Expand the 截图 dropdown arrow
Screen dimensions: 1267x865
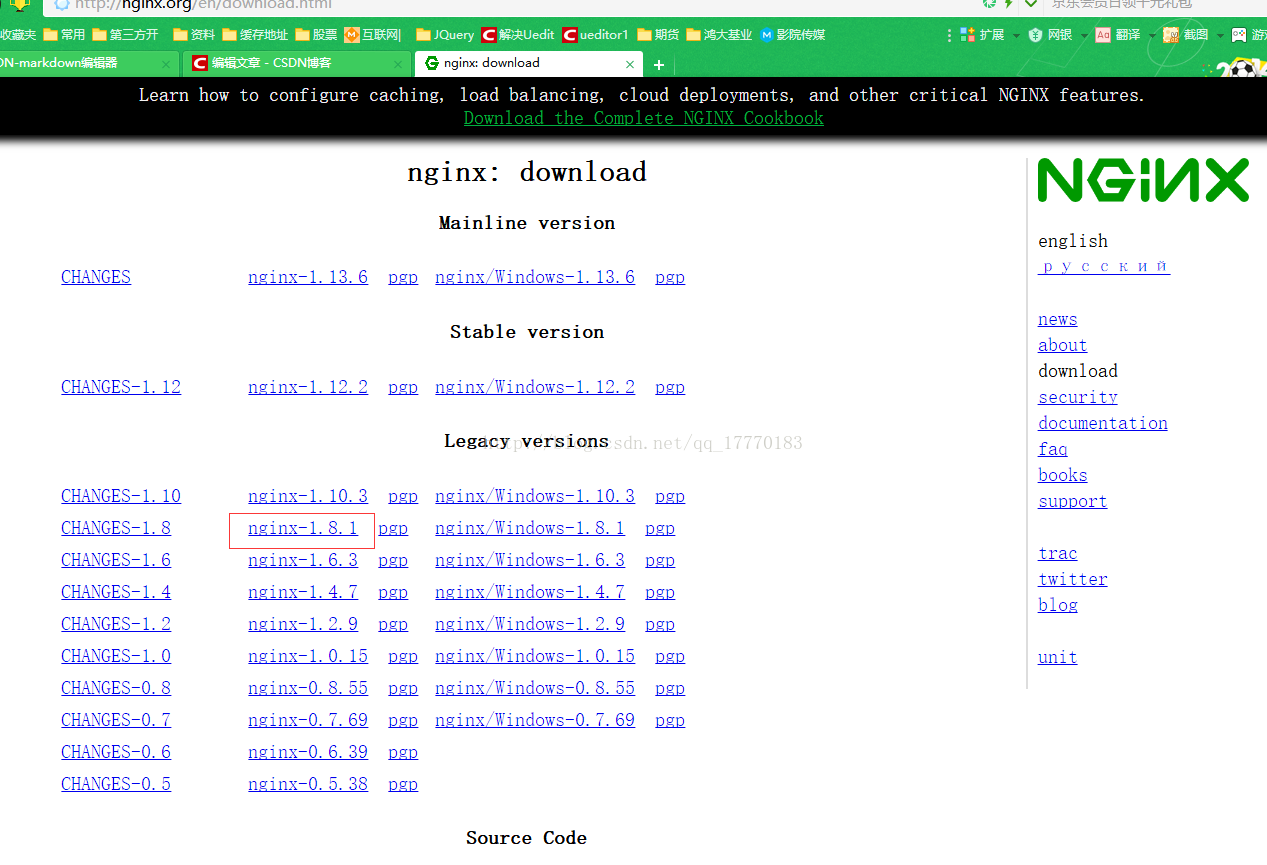(1220, 35)
